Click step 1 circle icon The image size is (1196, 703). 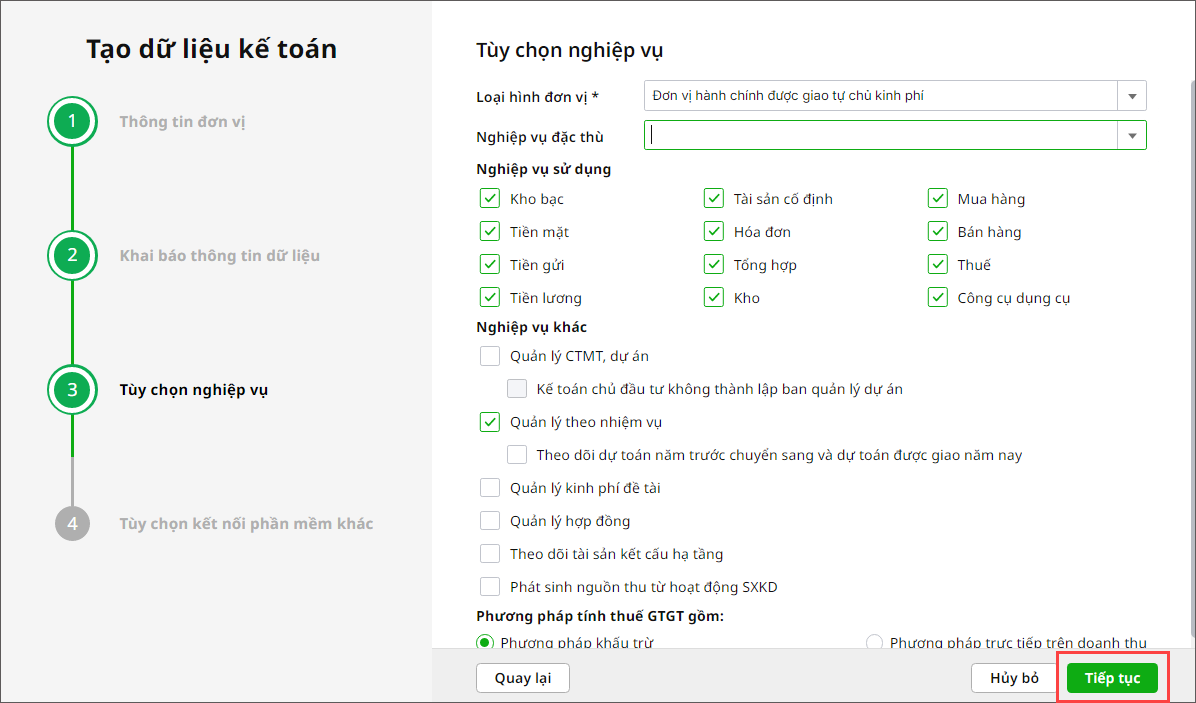(x=72, y=122)
